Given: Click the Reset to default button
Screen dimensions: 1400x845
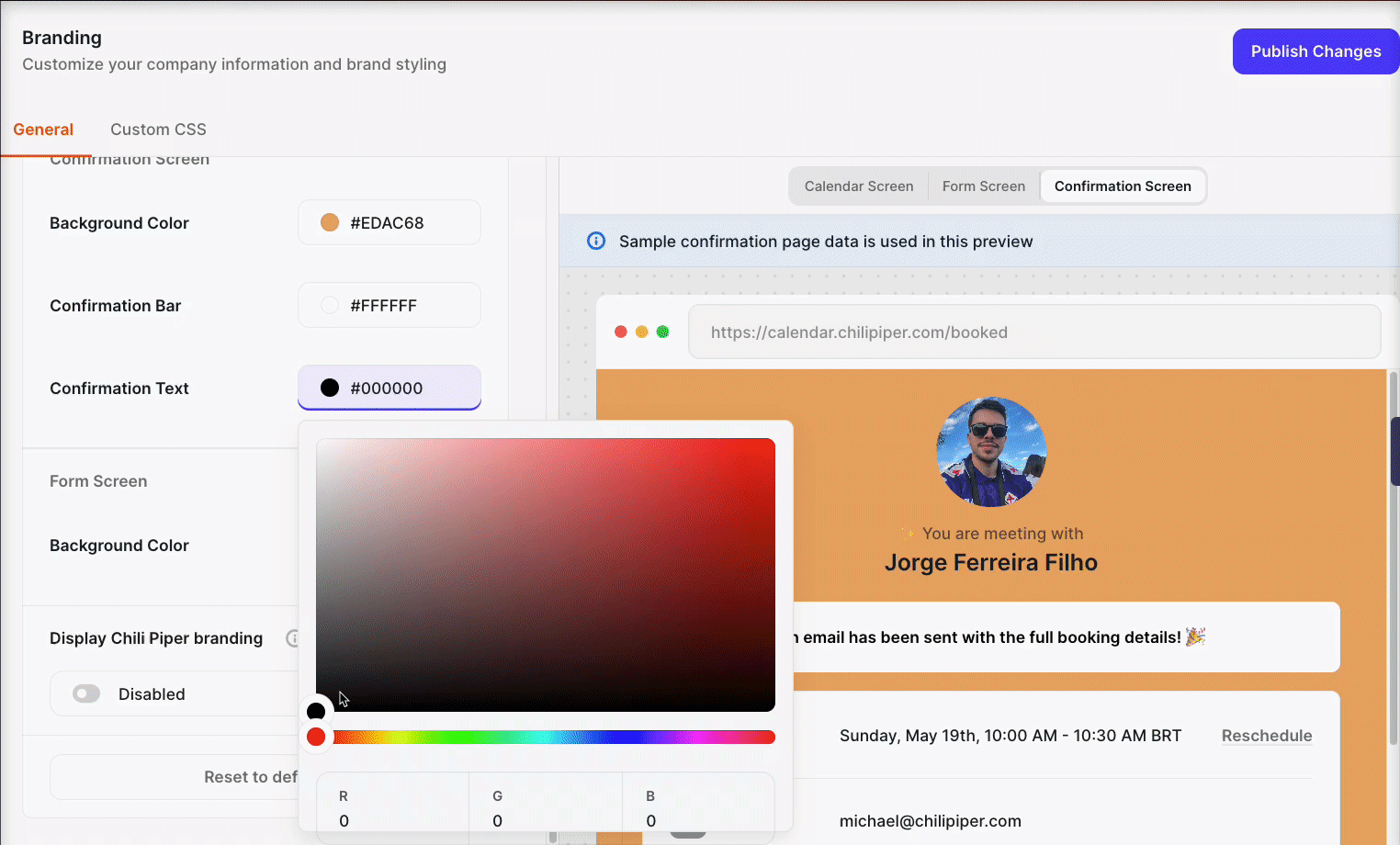Looking at the screenshot, I should (175, 777).
